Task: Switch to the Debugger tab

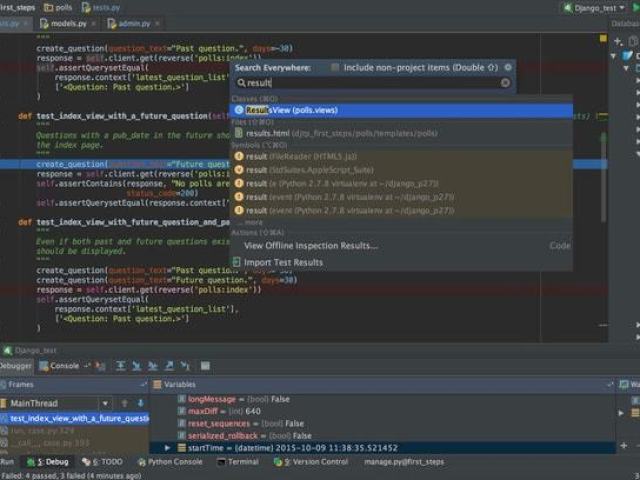Action: 16,366
